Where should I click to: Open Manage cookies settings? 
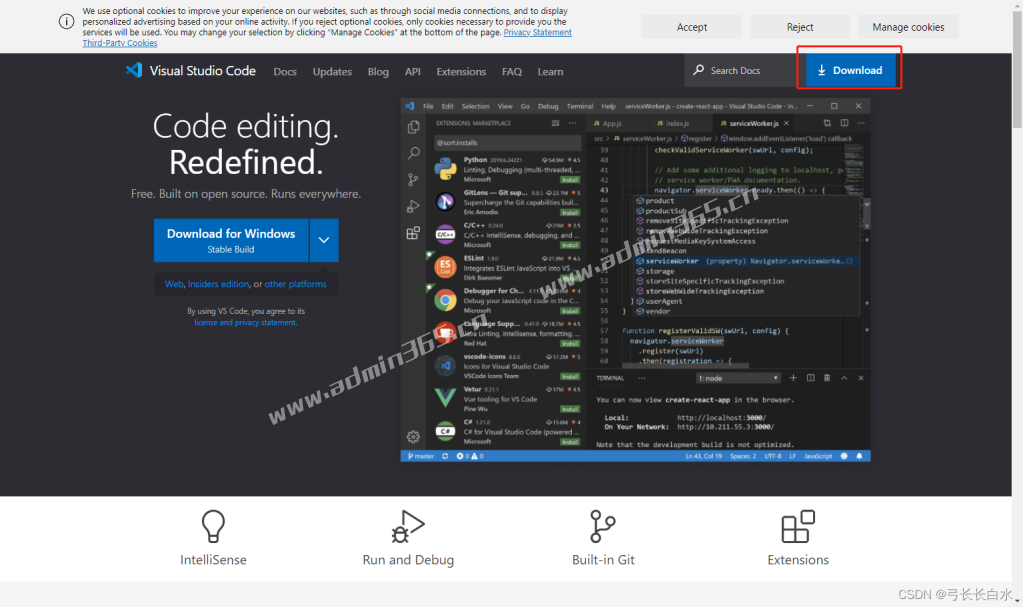pos(908,27)
